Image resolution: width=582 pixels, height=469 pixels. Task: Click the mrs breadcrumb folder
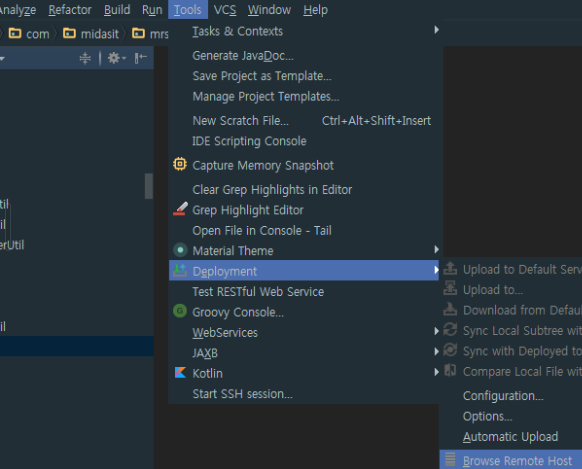point(150,34)
